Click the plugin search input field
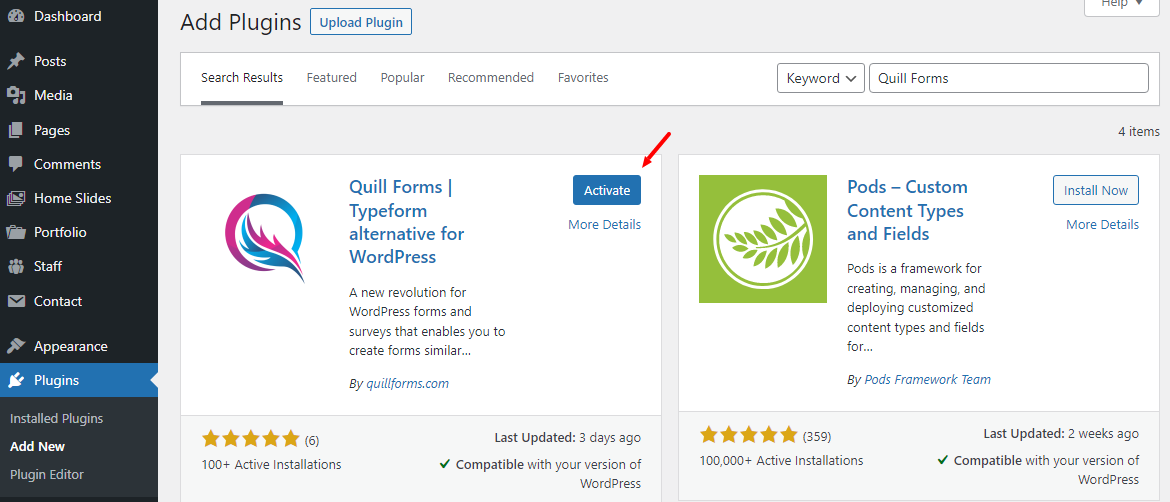 click(x=1008, y=78)
